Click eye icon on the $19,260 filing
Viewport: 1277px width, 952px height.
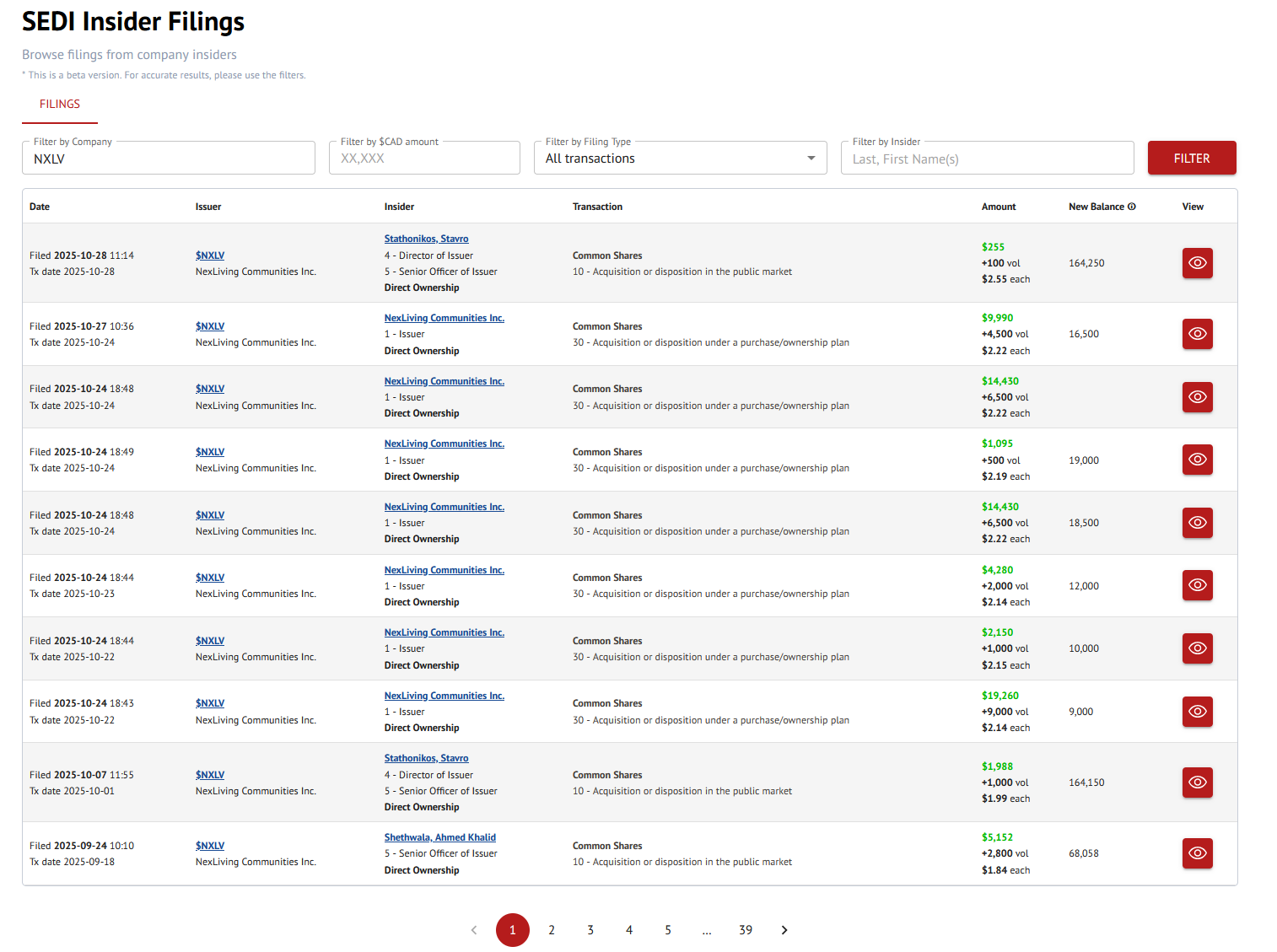tap(1197, 712)
